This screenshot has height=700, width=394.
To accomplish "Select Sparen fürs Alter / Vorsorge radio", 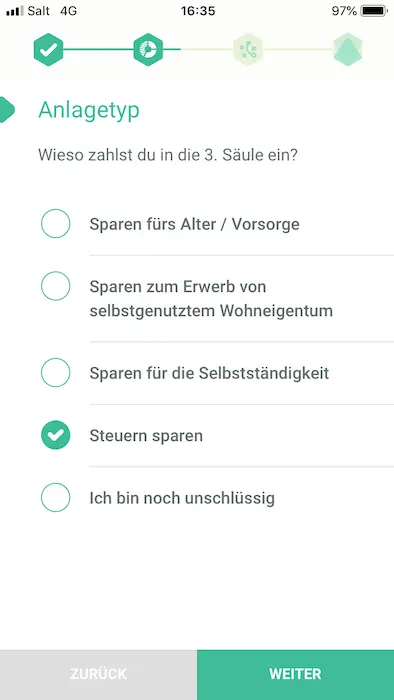I will point(56,223).
